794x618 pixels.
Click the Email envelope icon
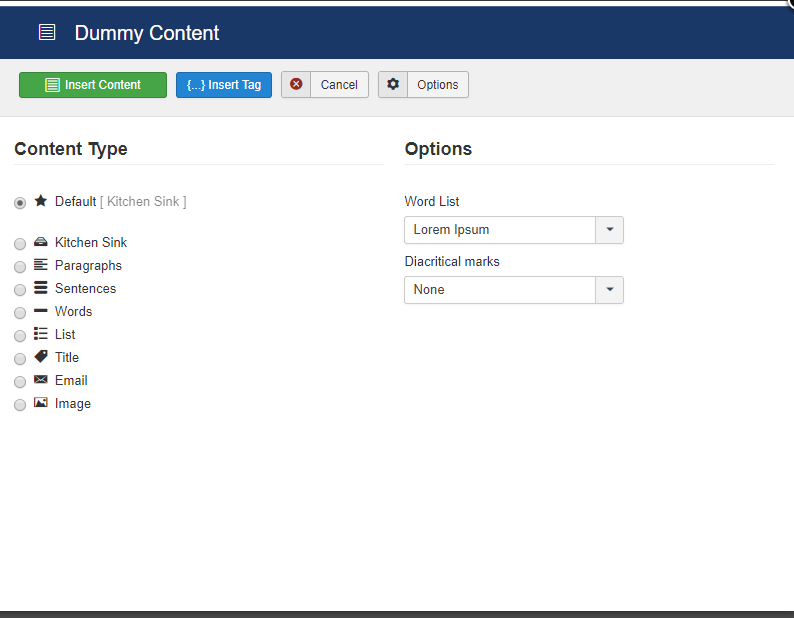coord(41,379)
